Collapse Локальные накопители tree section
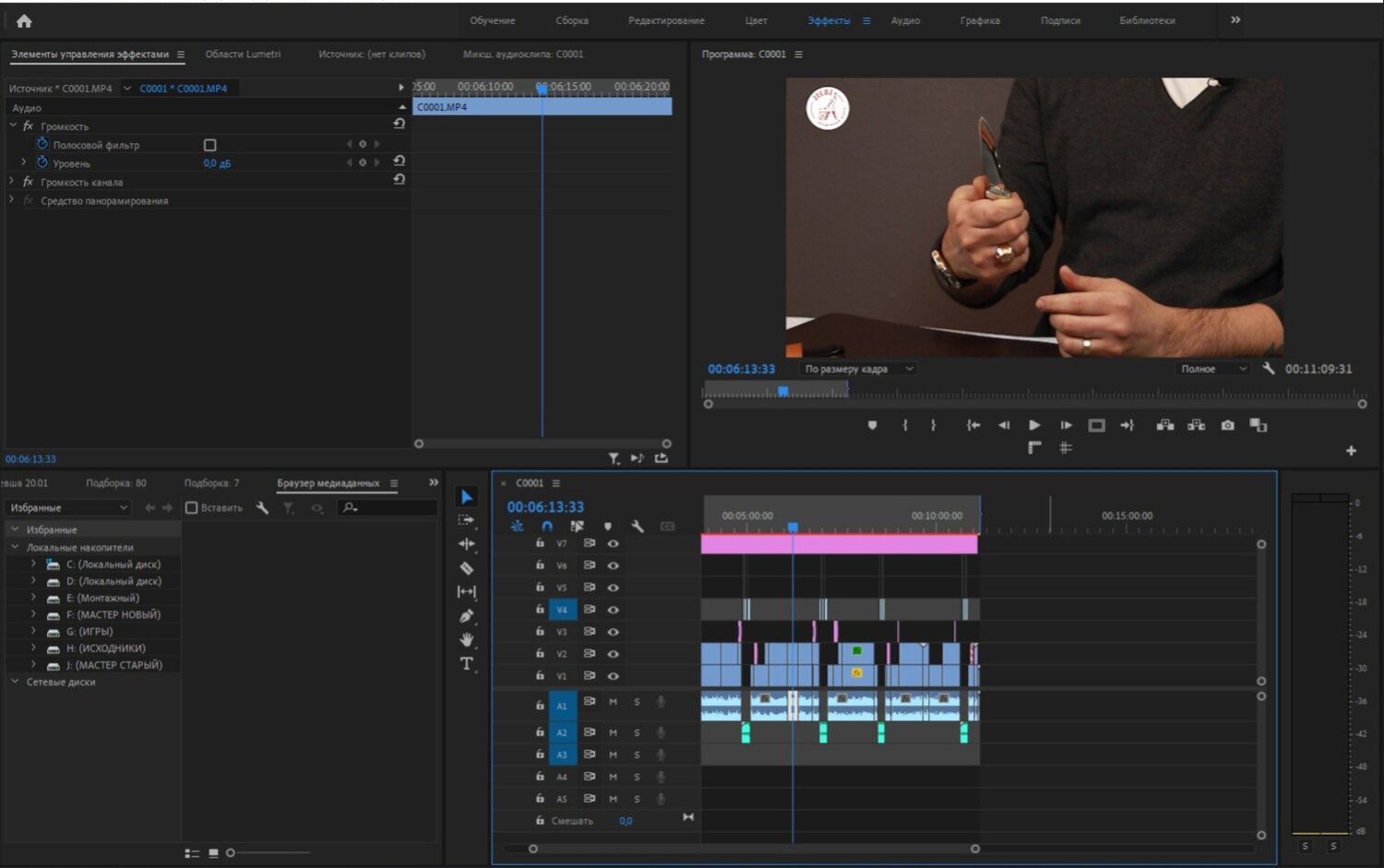 pyautogui.click(x=15, y=547)
